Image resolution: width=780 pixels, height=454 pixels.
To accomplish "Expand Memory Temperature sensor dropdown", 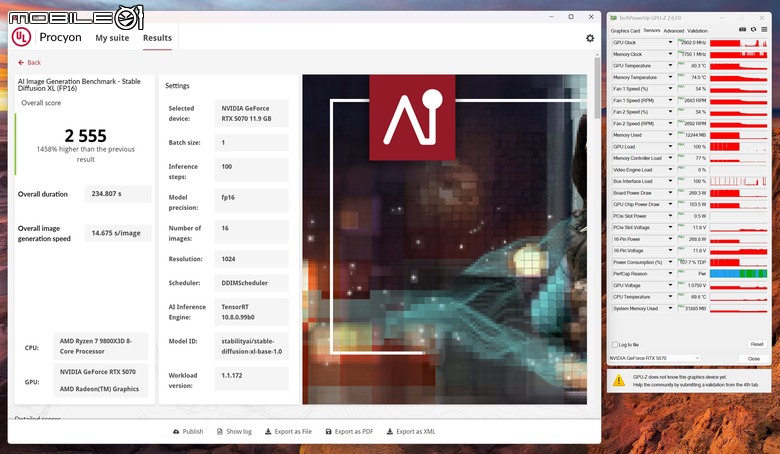I will point(670,77).
